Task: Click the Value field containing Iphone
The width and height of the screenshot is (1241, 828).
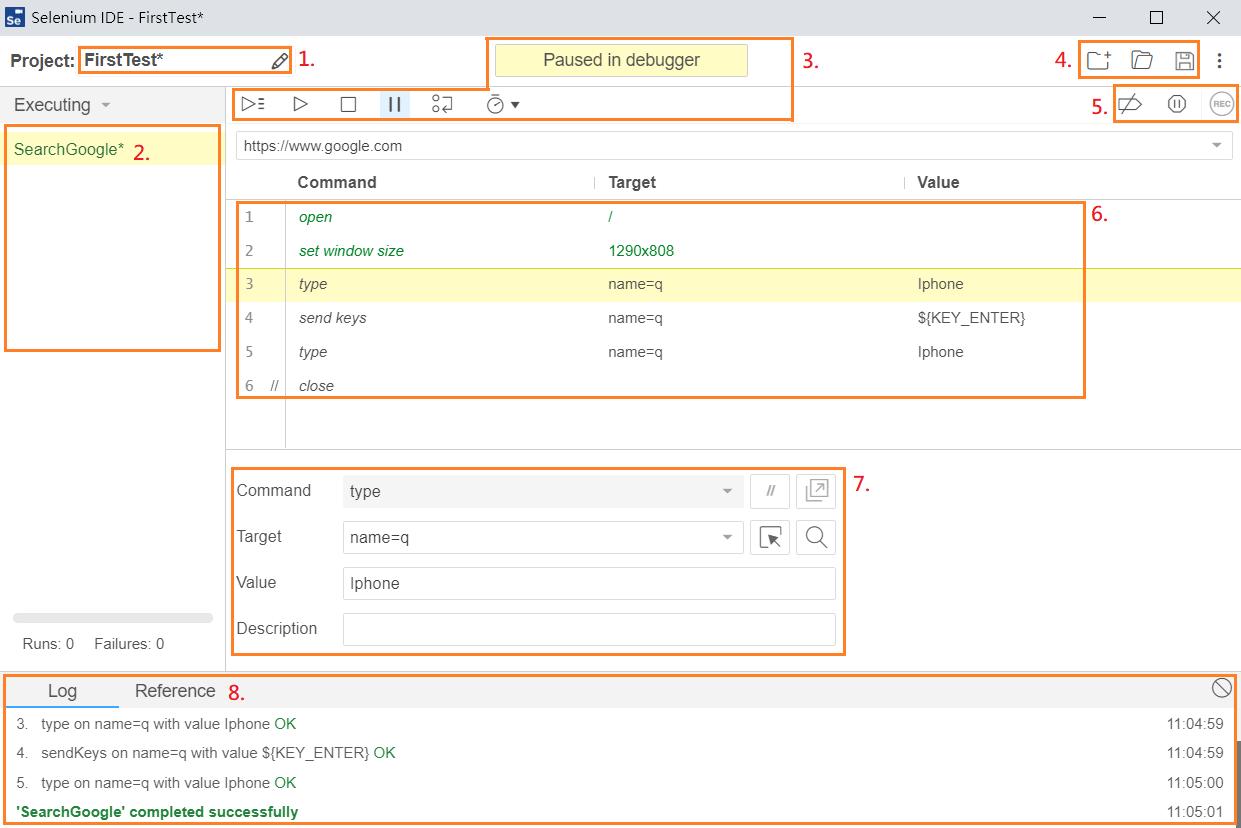Action: click(589, 583)
